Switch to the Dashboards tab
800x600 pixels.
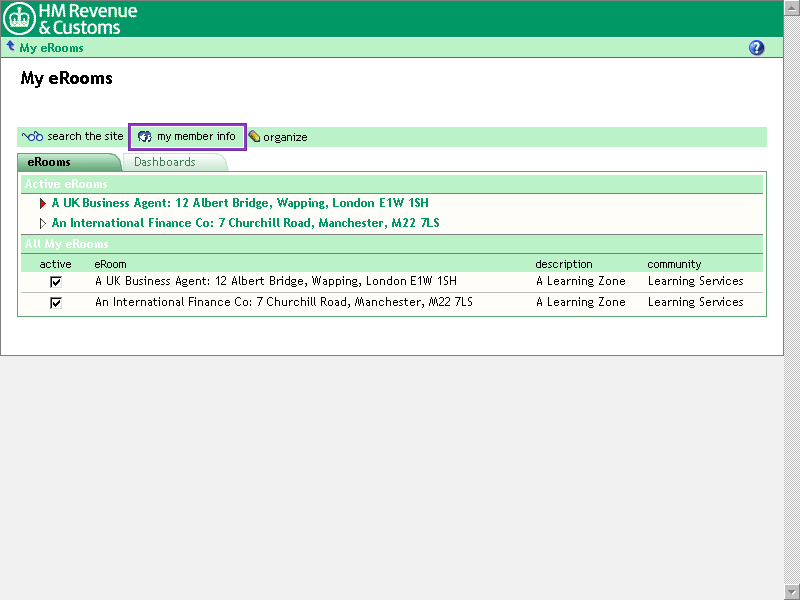pos(165,162)
